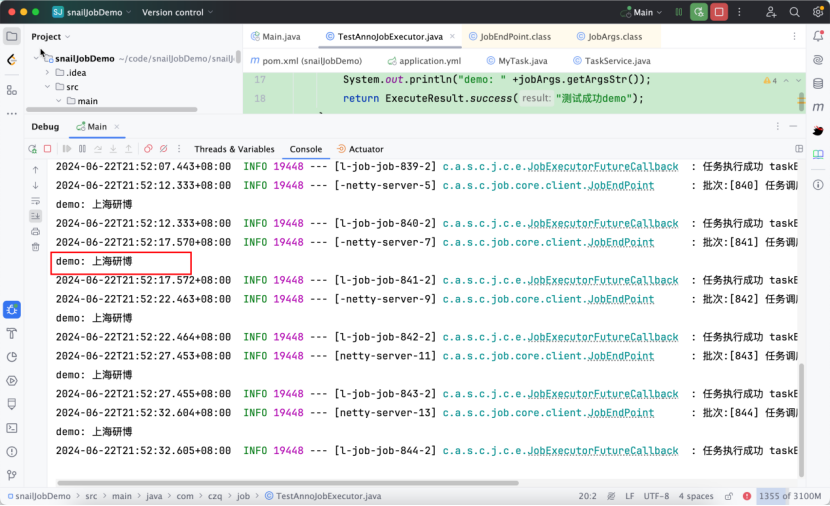Click the JobEndPoint link in the 21:52:12.333 log line
830x506 pixels.
tap(621, 186)
